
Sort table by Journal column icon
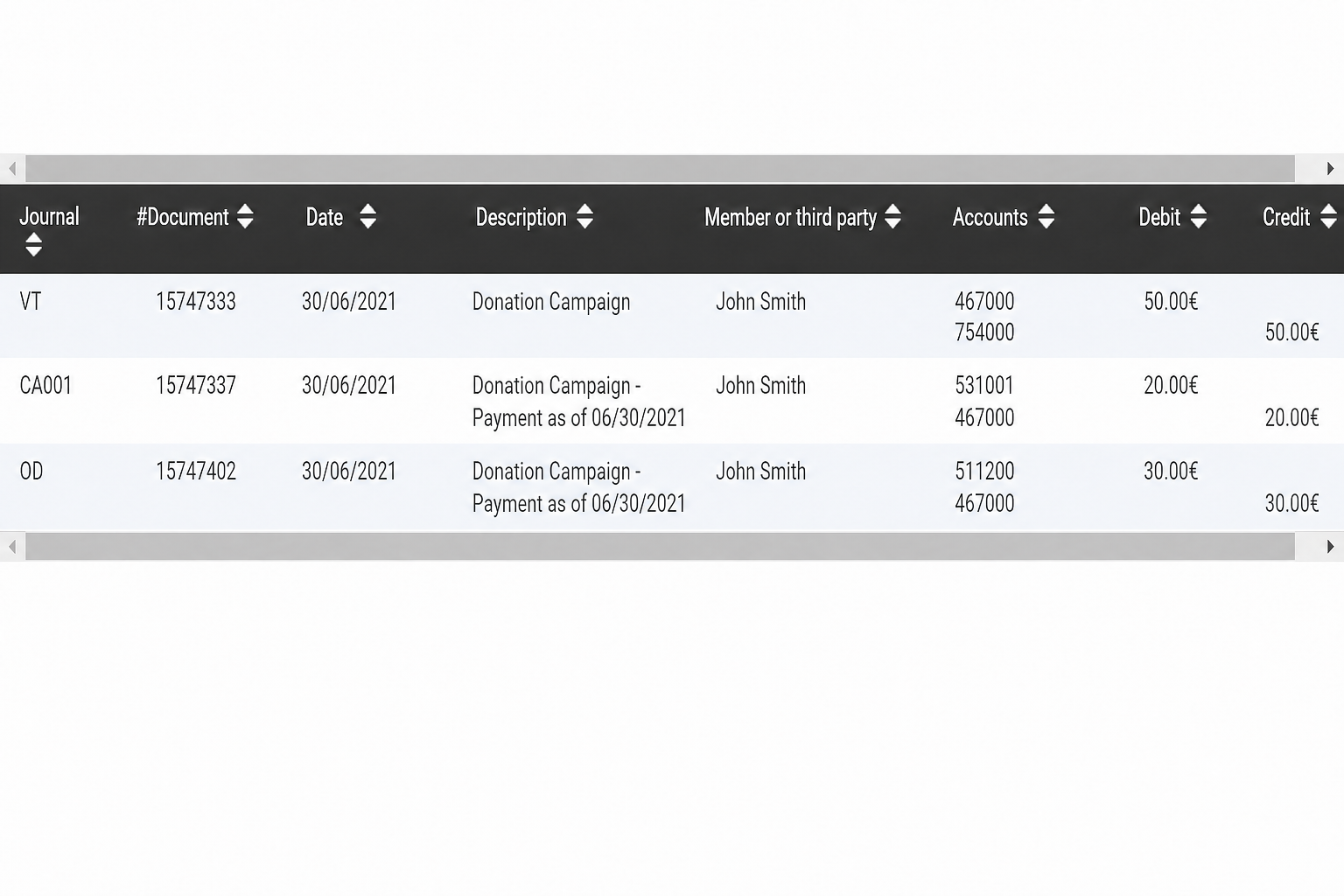33,245
